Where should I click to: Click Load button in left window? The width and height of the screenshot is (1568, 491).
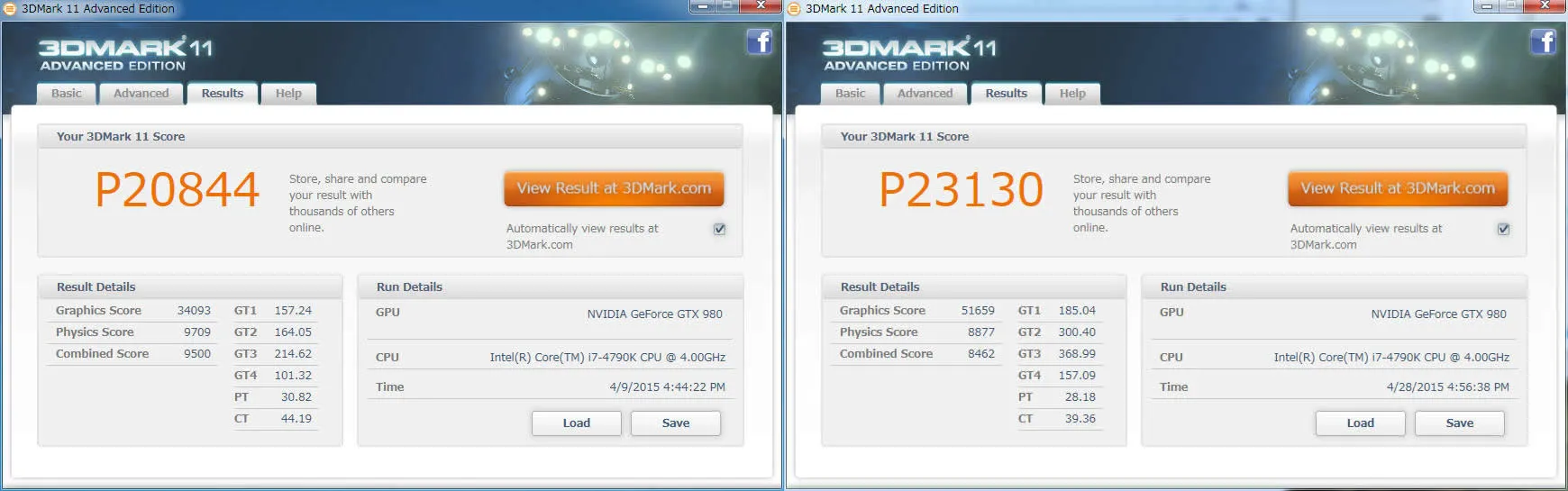[x=577, y=423]
